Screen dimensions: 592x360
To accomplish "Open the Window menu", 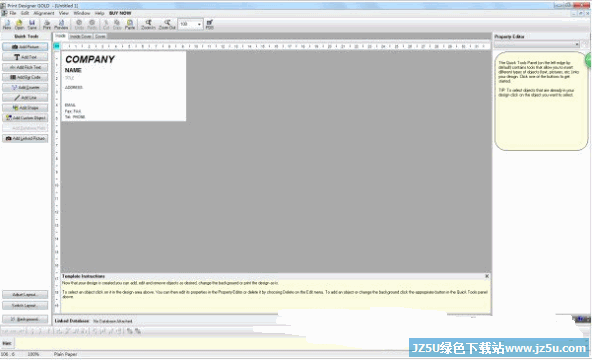I will [82, 13].
